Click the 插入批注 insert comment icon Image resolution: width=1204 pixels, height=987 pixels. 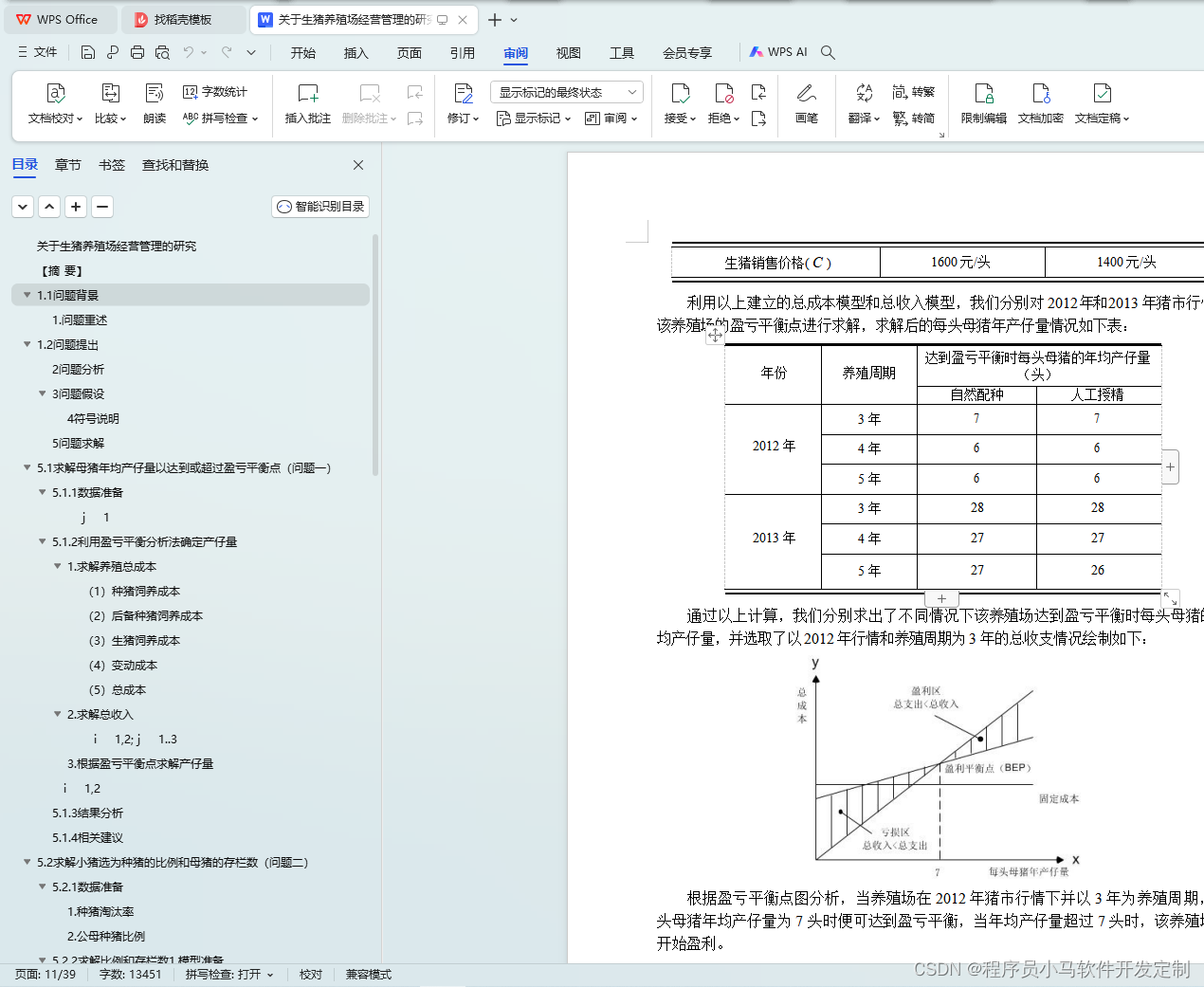308,93
